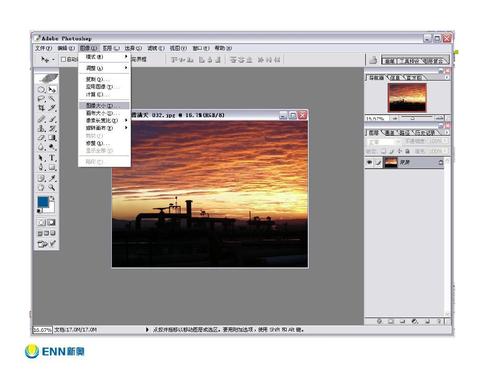The width and height of the screenshot is (500, 375).
Task: Toggle the eye visibility of the background layer
Action: 369,163
